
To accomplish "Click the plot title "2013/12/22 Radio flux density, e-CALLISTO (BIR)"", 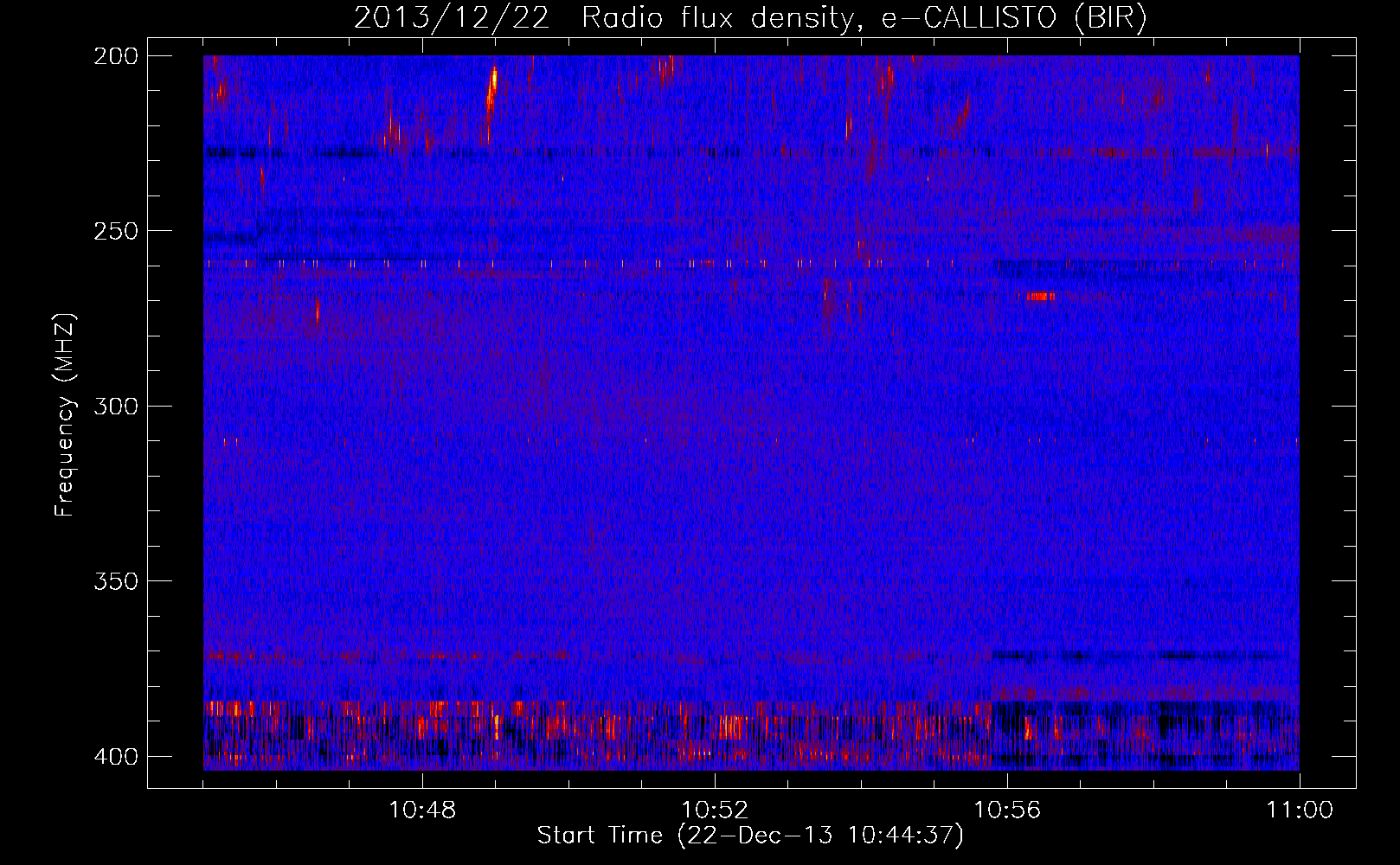I will pos(750,17).
